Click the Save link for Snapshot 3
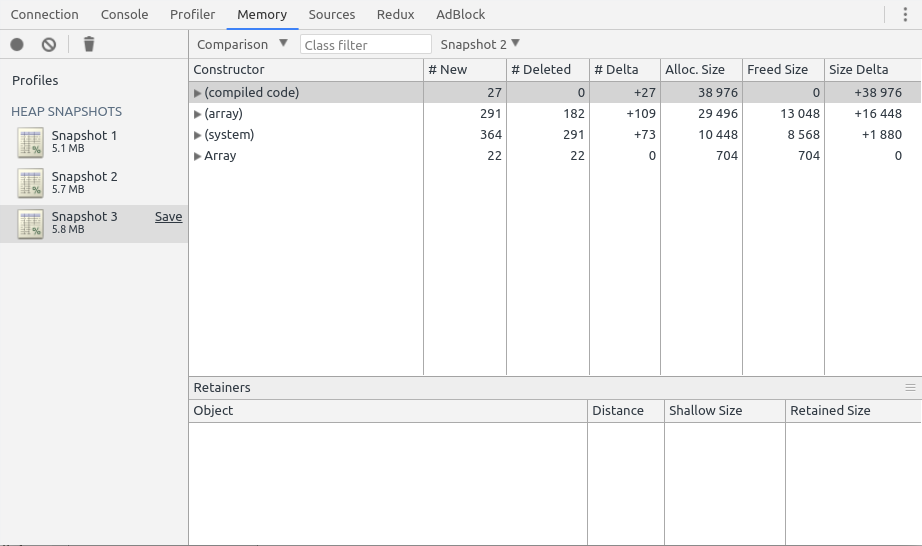 (x=168, y=217)
